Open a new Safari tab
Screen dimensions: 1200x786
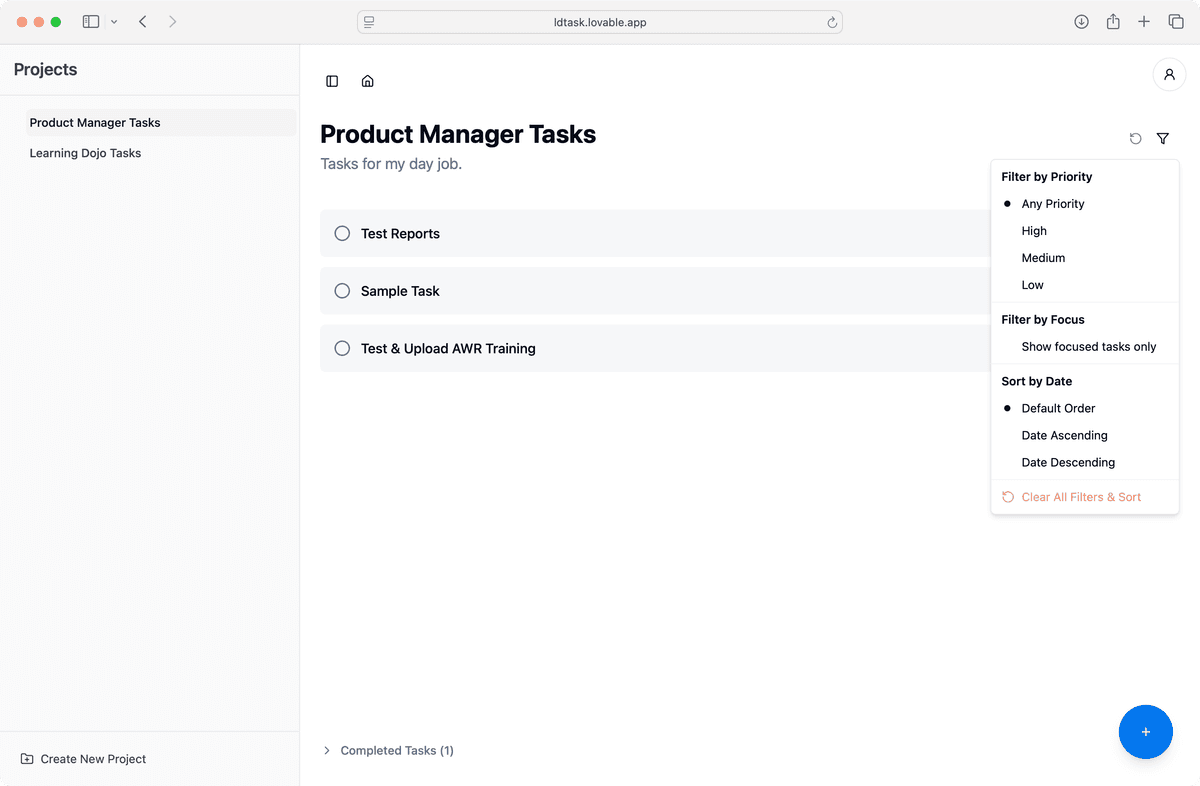[1144, 22]
